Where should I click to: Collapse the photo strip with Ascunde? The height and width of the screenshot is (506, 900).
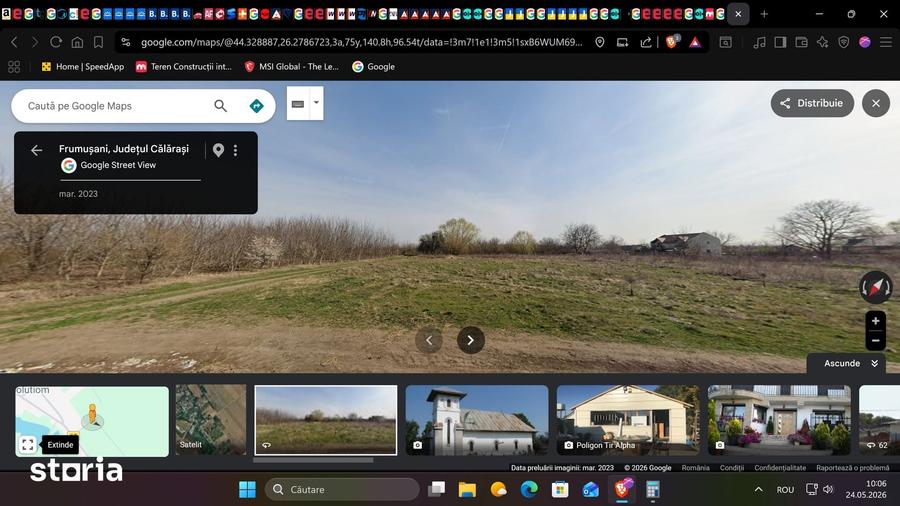[x=846, y=363]
